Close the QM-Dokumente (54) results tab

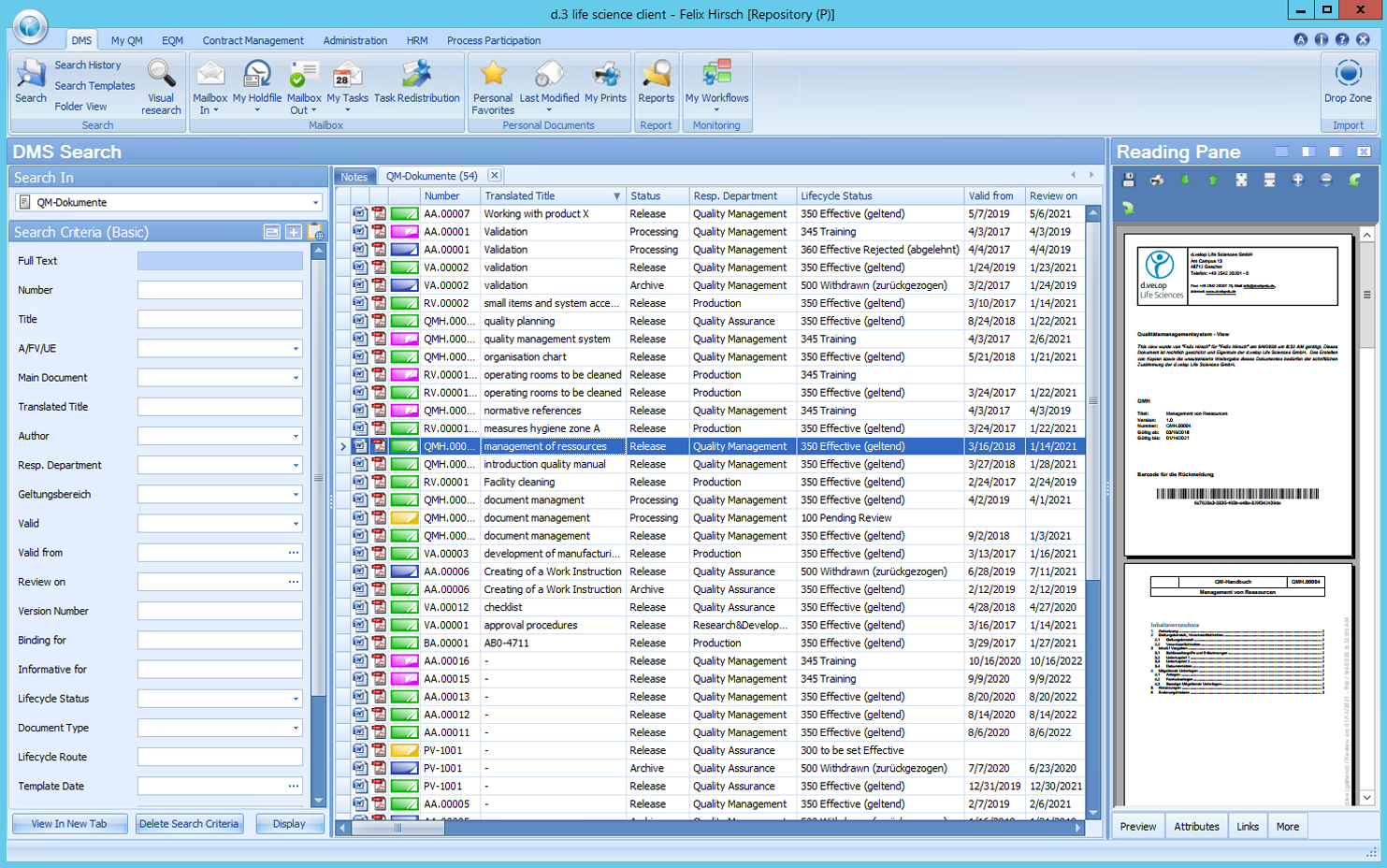coord(494,175)
